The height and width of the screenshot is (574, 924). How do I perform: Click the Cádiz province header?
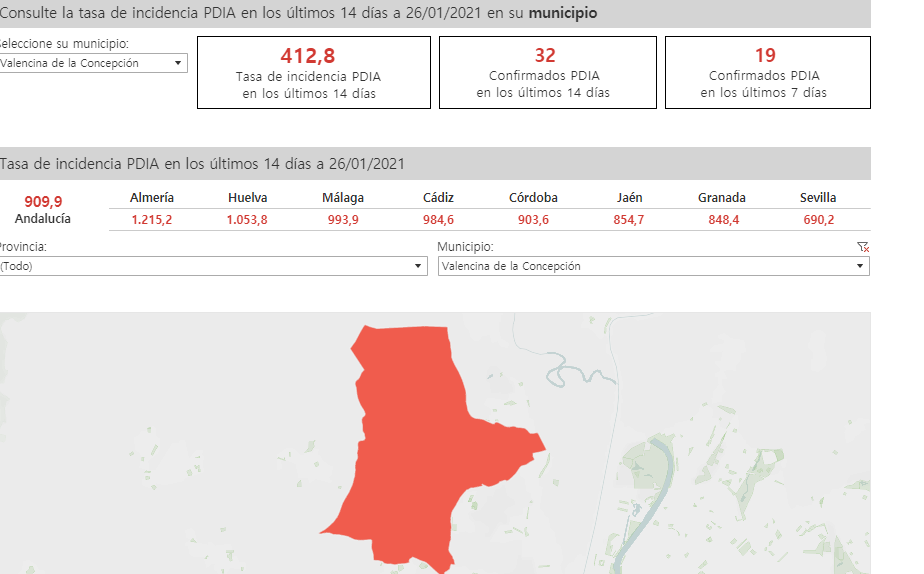(x=438, y=198)
